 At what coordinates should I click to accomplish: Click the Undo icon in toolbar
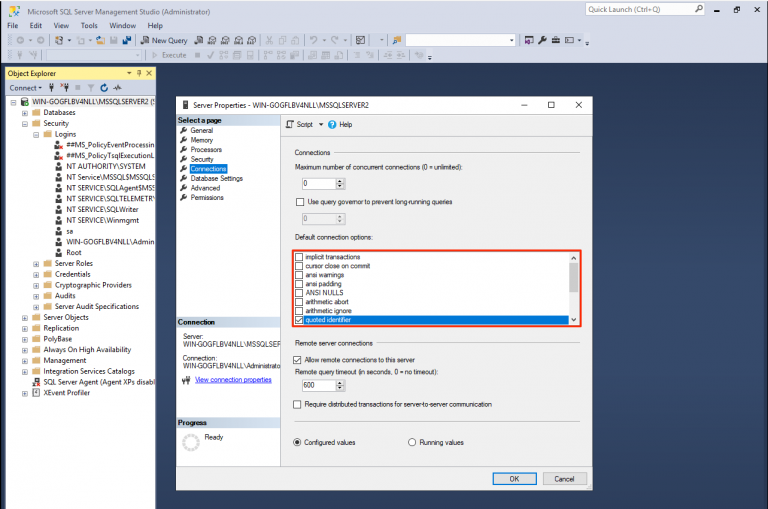pos(313,40)
